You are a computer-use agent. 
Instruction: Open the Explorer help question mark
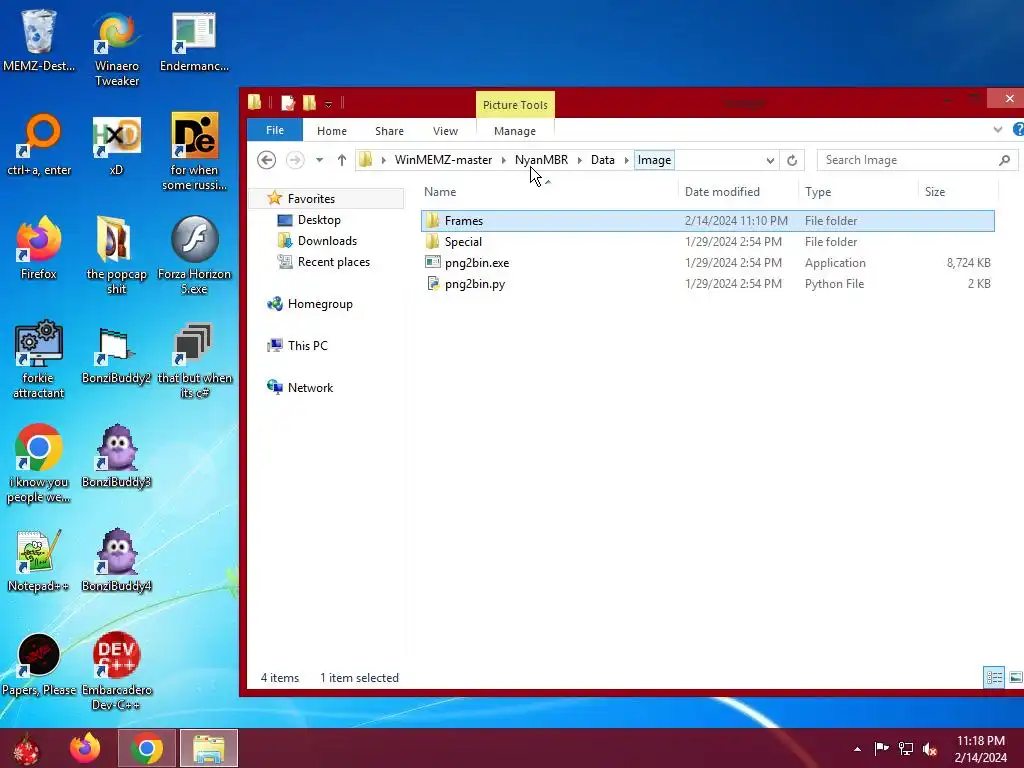pos(1018,129)
